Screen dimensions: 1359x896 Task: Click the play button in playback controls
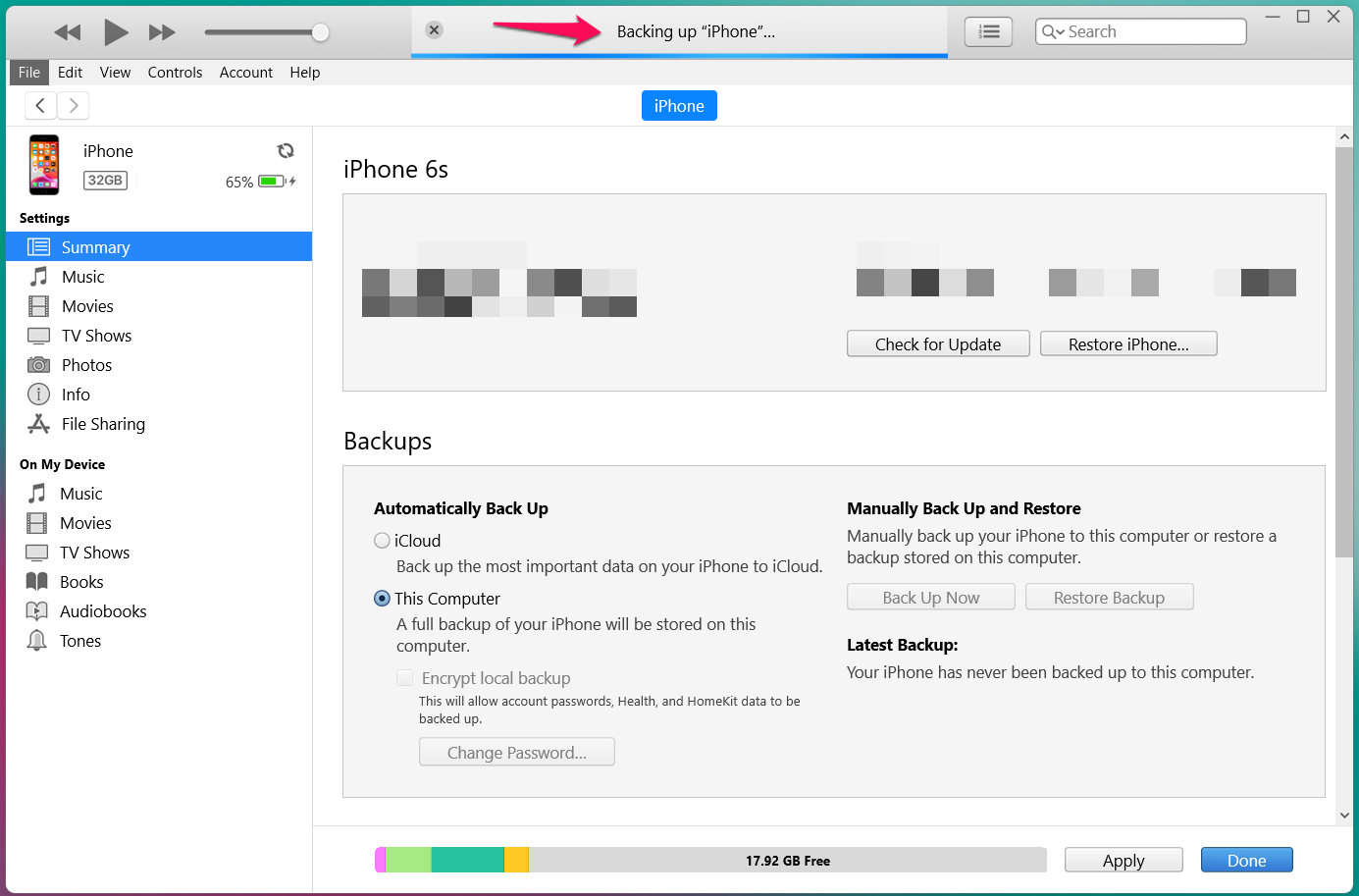(x=116, y=32)
